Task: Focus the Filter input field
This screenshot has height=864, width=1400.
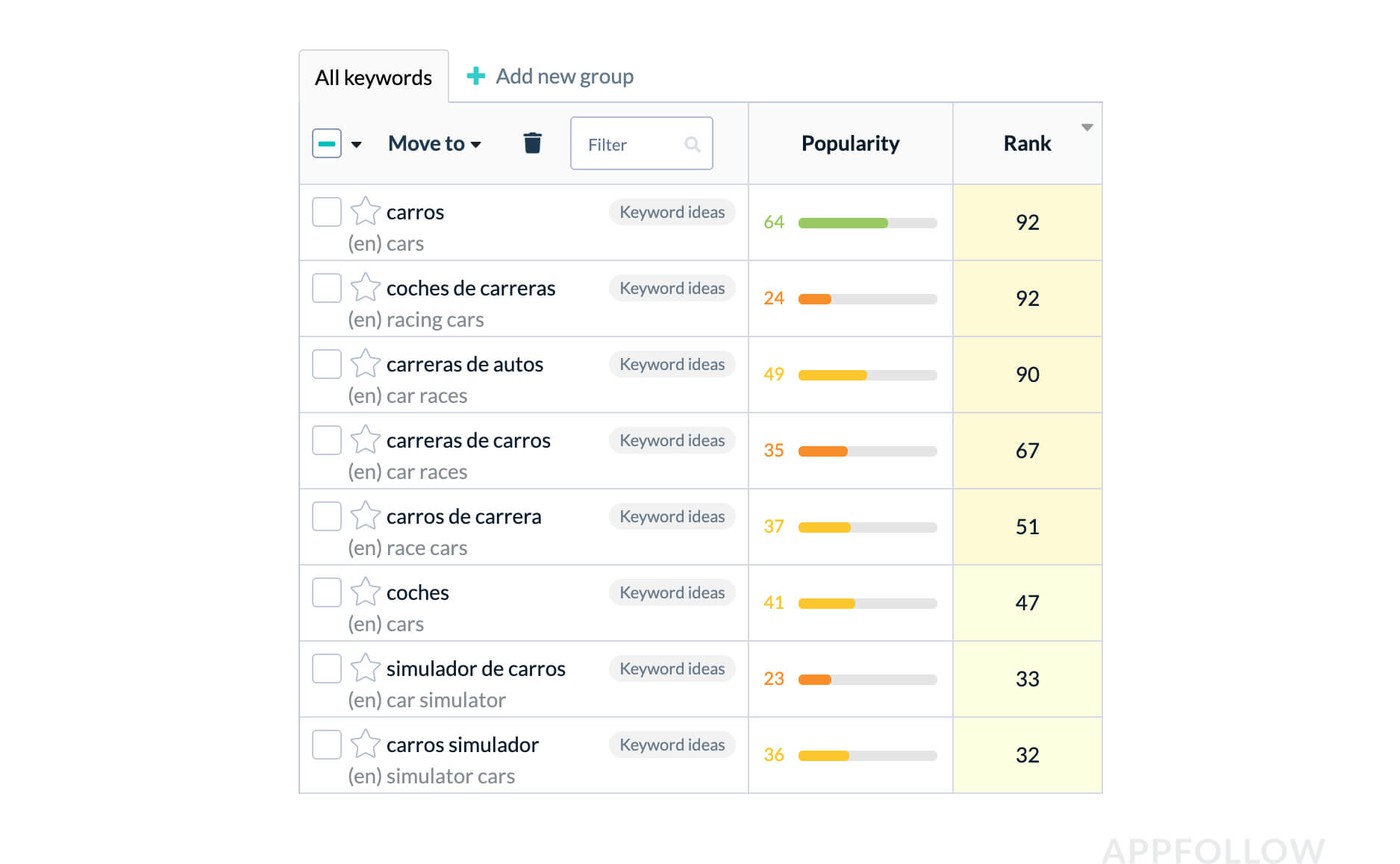Action: tap(630, 144)
